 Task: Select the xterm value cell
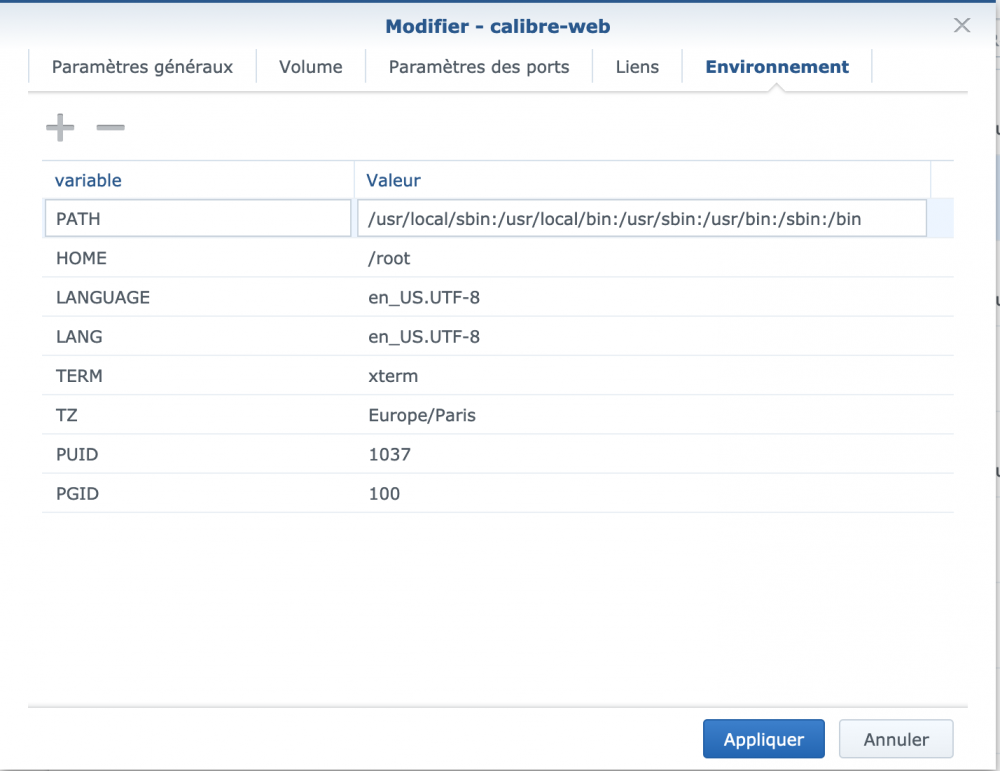(393, 376)
